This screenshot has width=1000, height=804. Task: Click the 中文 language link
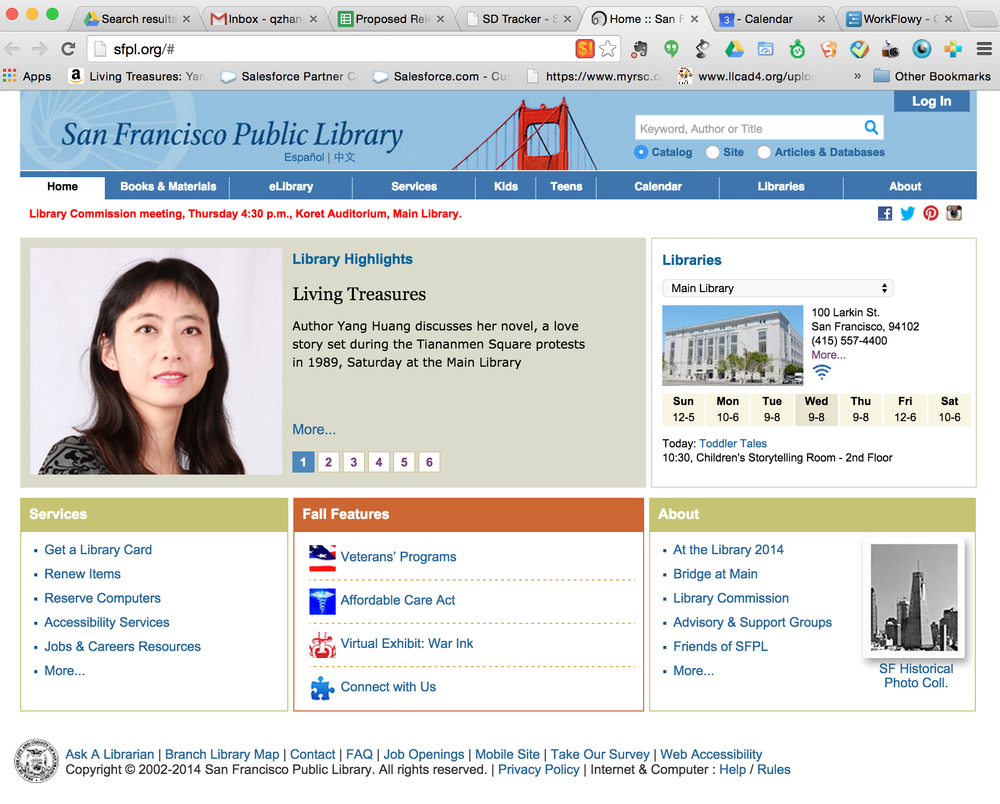coord(344,157)
